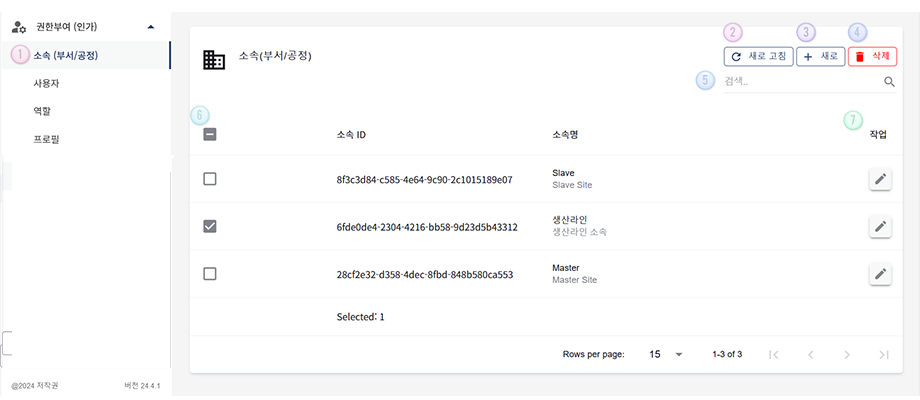Click the search magnifier icon
920x400 pixels.
pos(889,82)
